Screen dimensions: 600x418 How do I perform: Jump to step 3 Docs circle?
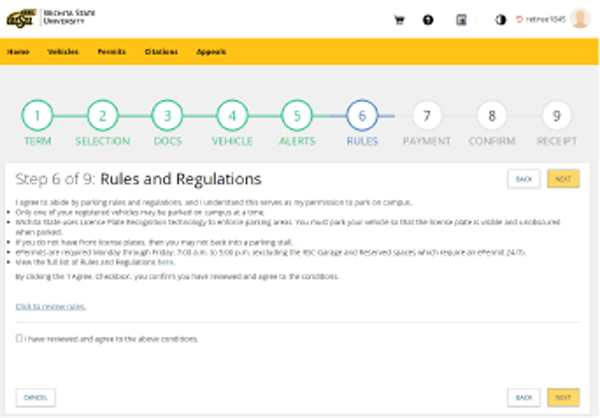(x=167, y=116)
